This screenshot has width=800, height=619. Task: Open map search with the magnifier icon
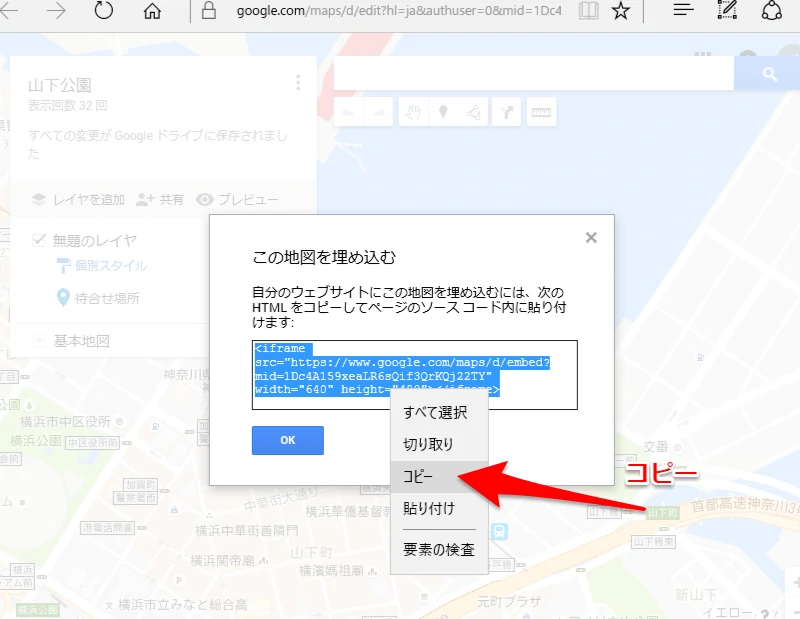[x=768, y=74]
